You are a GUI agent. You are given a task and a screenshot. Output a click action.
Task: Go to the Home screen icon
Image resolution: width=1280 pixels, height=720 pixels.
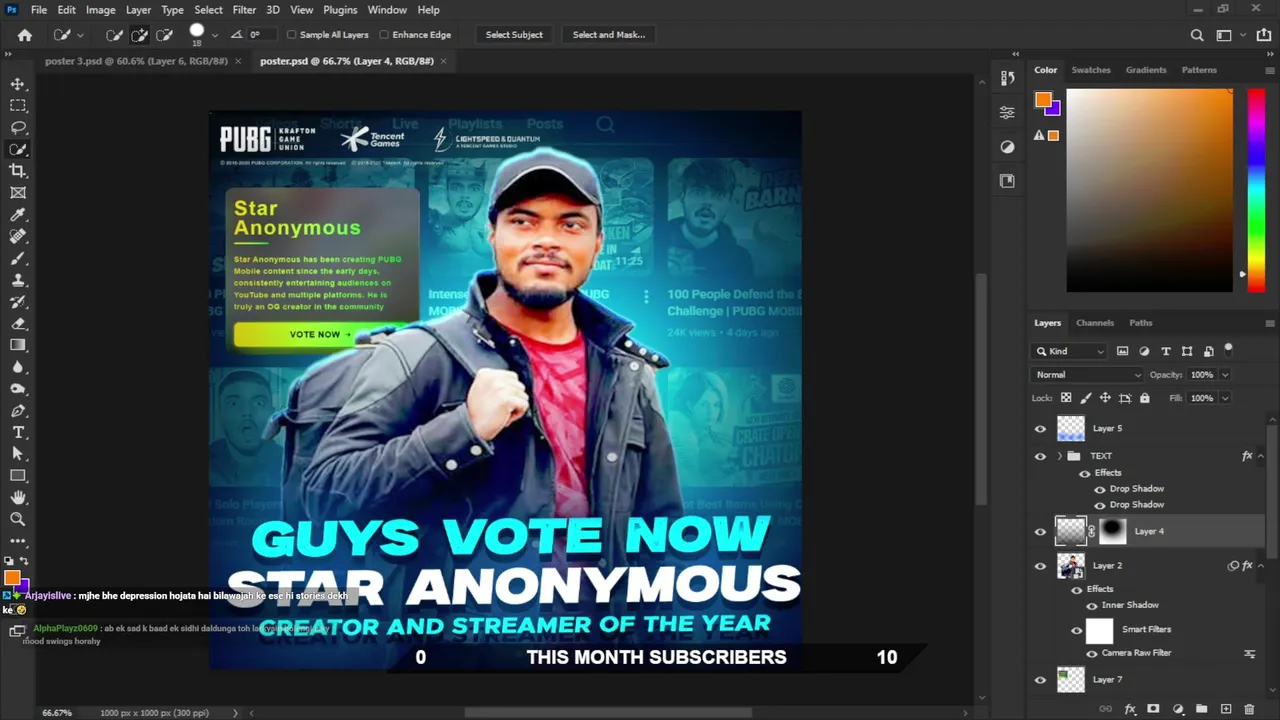(x=25, y=35)
